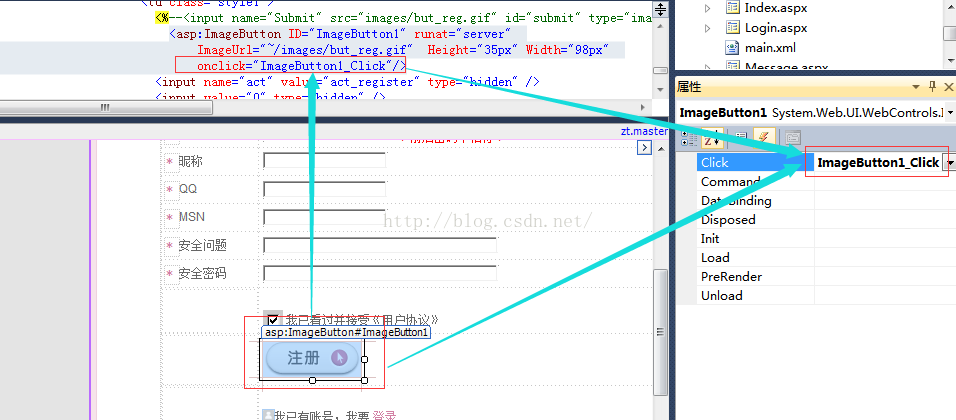Click the 注册 register image button
Viewport: 956px width, 420px height.
[312, 358]
